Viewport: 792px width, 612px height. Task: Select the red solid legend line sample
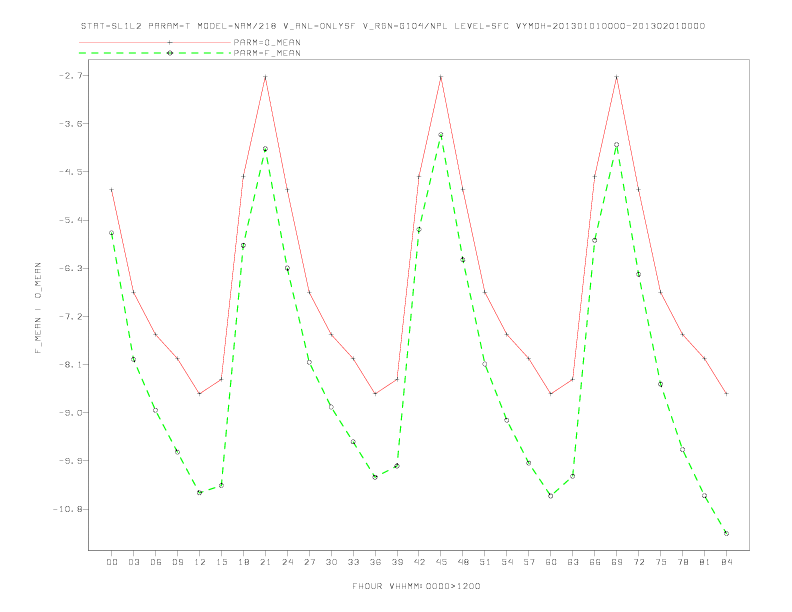pyautogui.click(x=155, y=42)
